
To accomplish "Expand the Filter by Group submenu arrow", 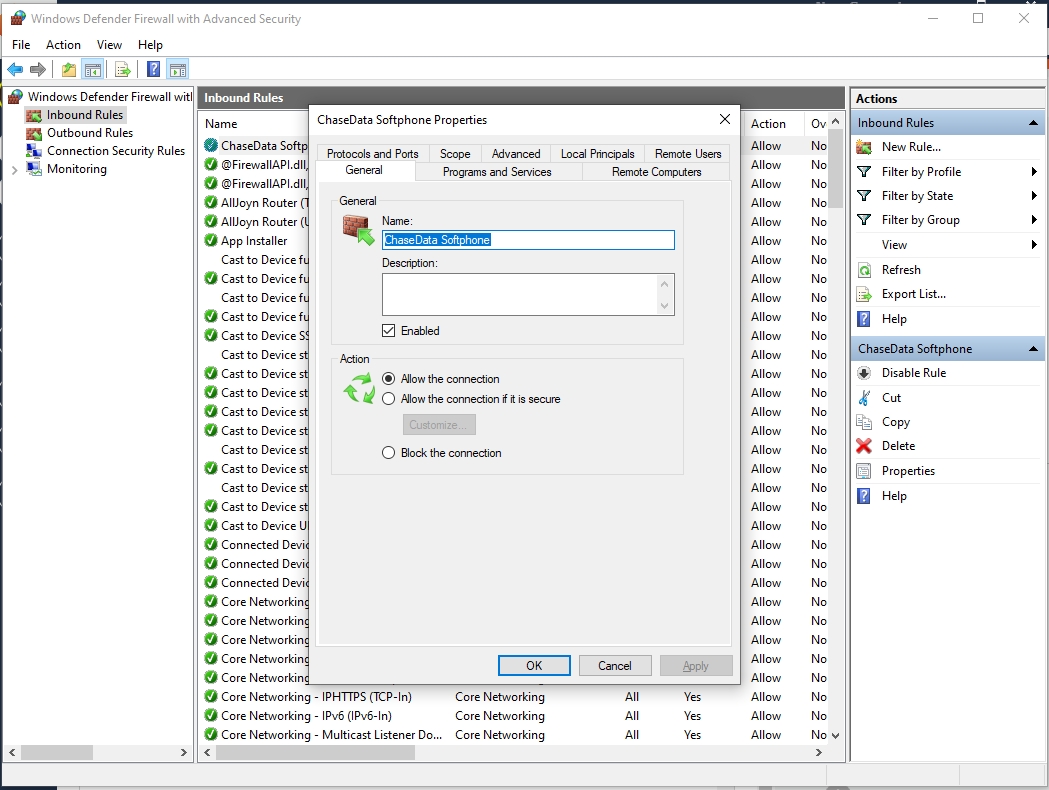I will 1034,220.
